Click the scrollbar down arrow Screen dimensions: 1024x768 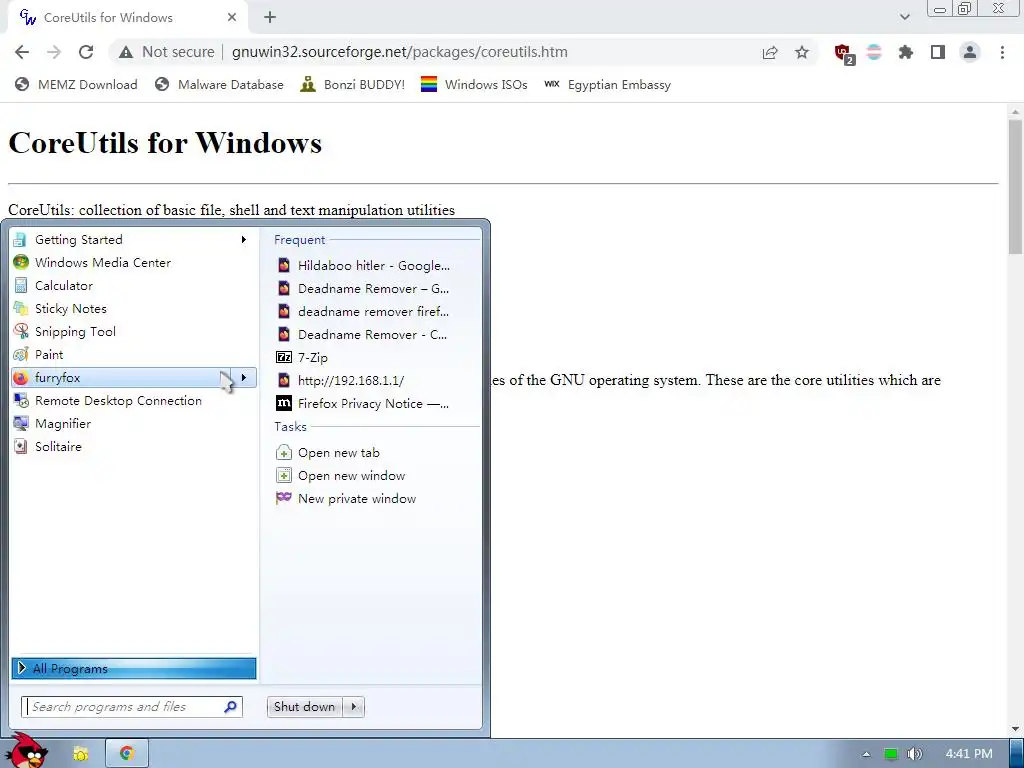coord(1015,729)
